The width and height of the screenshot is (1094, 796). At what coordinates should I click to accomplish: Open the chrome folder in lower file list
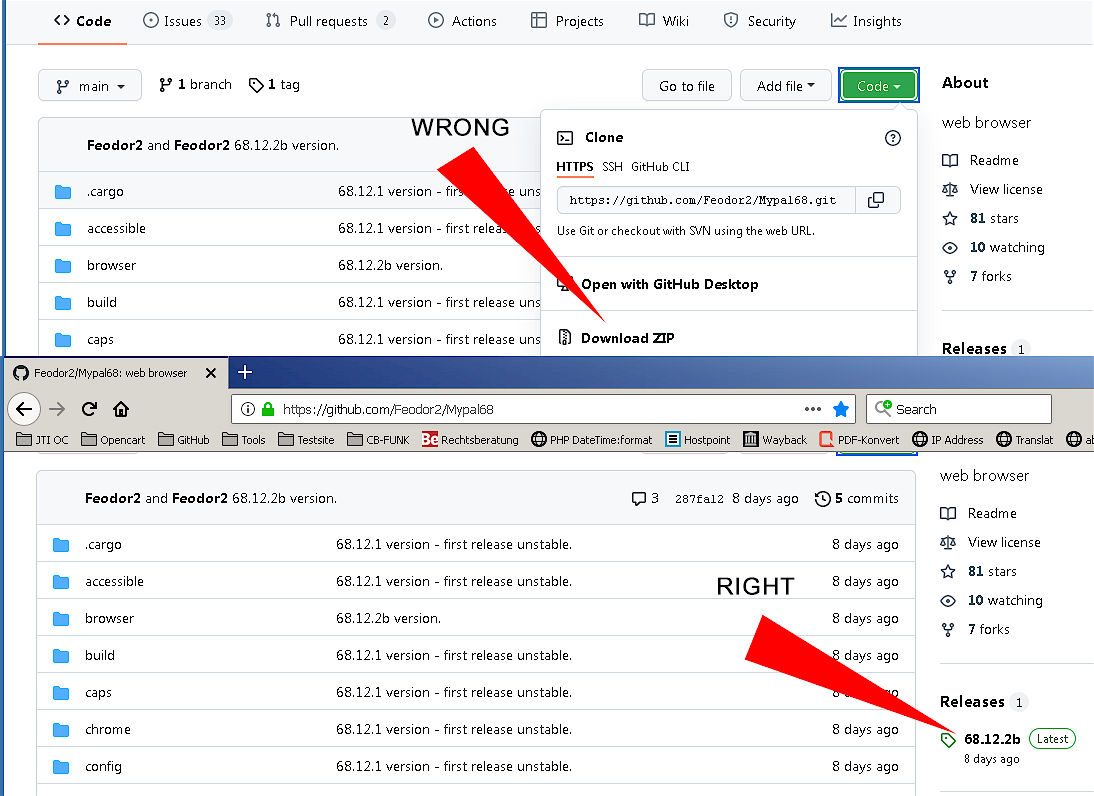pyautogui.click(x=107, y=729)
